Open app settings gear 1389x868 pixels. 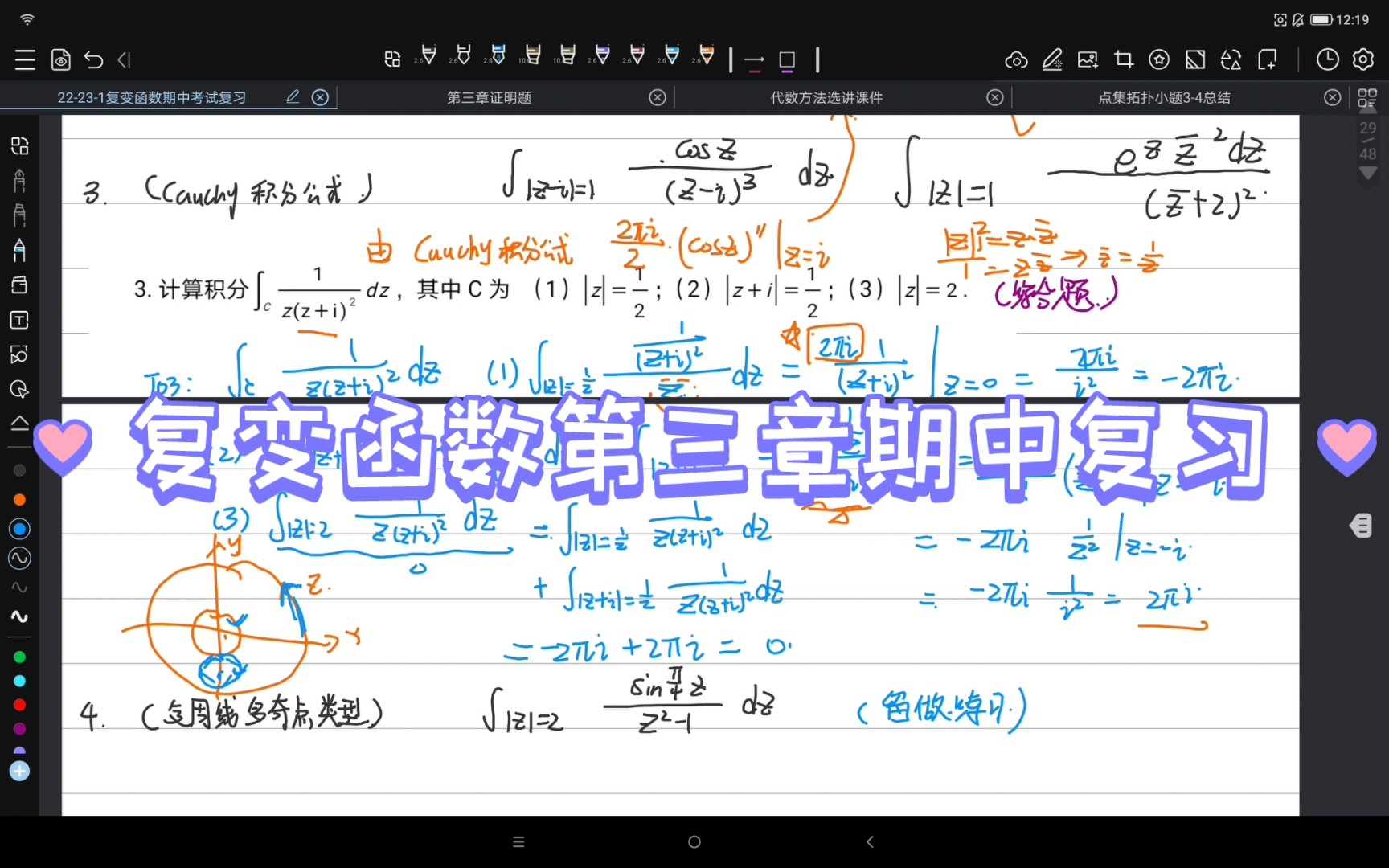click(x=1362, y=59)
